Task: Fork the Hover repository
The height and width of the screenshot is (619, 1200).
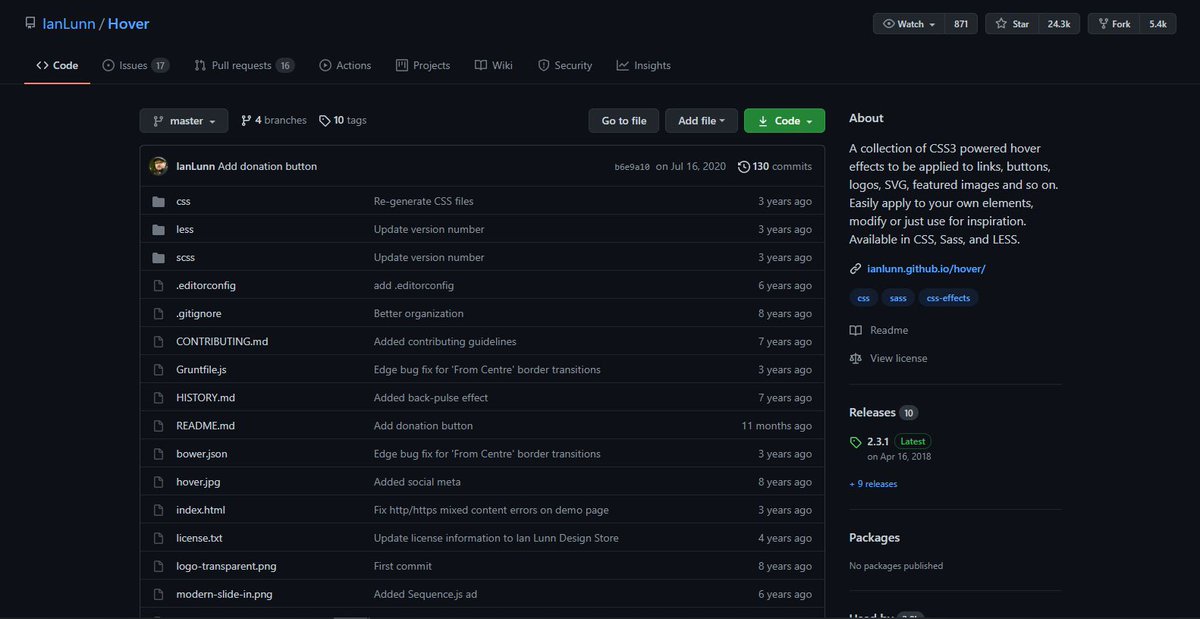Action: coord(1113,24)
